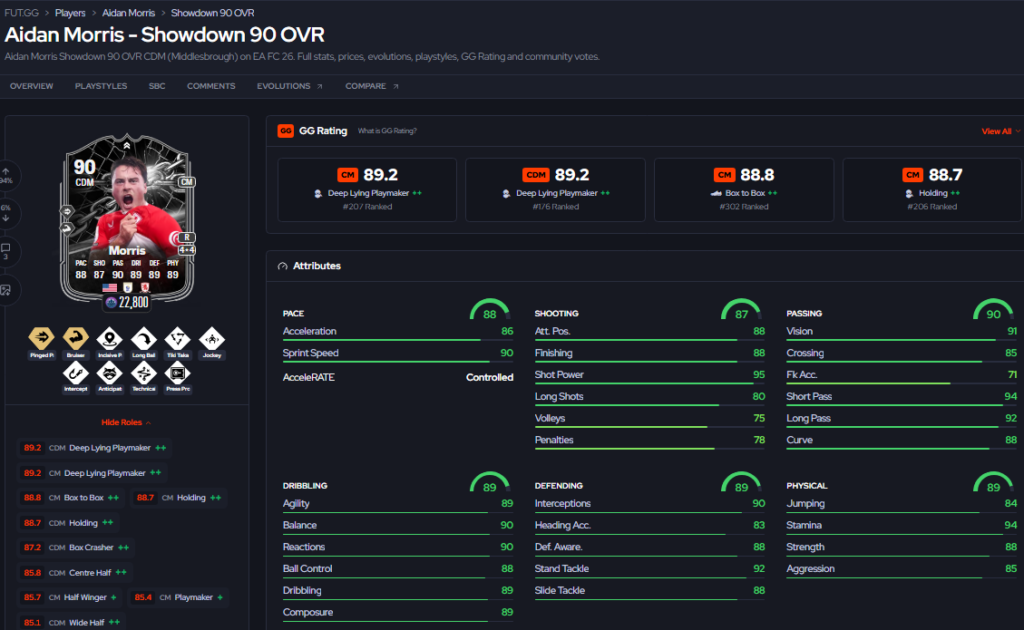Open the Aidan Morris breadcrumb link

pyautogui.click(x=129, y=13)
